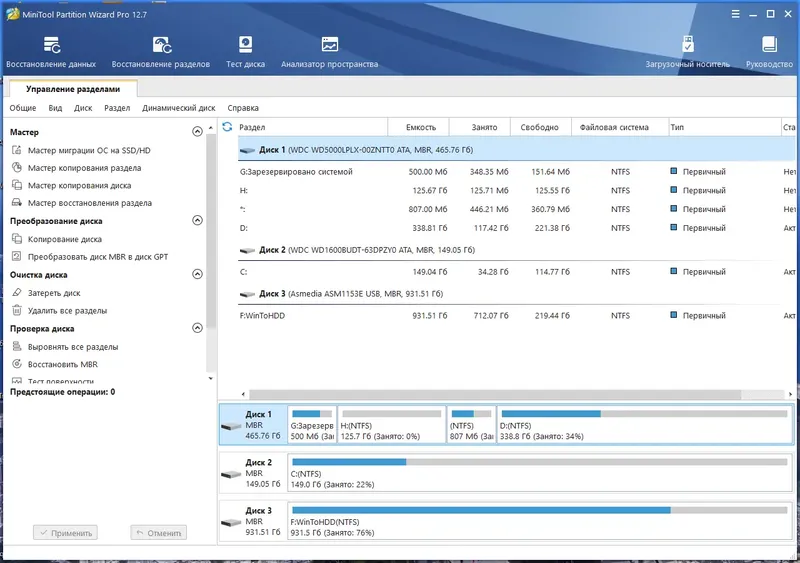This screenshot has width=800, height=563.
Task: Open the Справка menu
Action: click(243, 108)
